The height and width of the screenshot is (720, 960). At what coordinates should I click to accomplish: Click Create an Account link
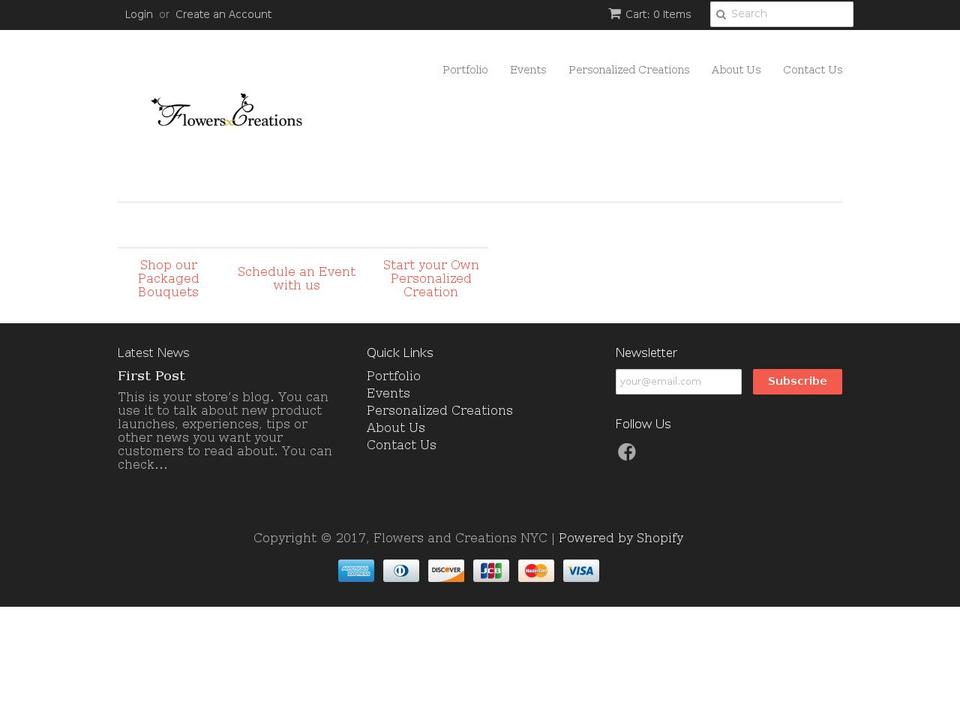coord(223,14)
